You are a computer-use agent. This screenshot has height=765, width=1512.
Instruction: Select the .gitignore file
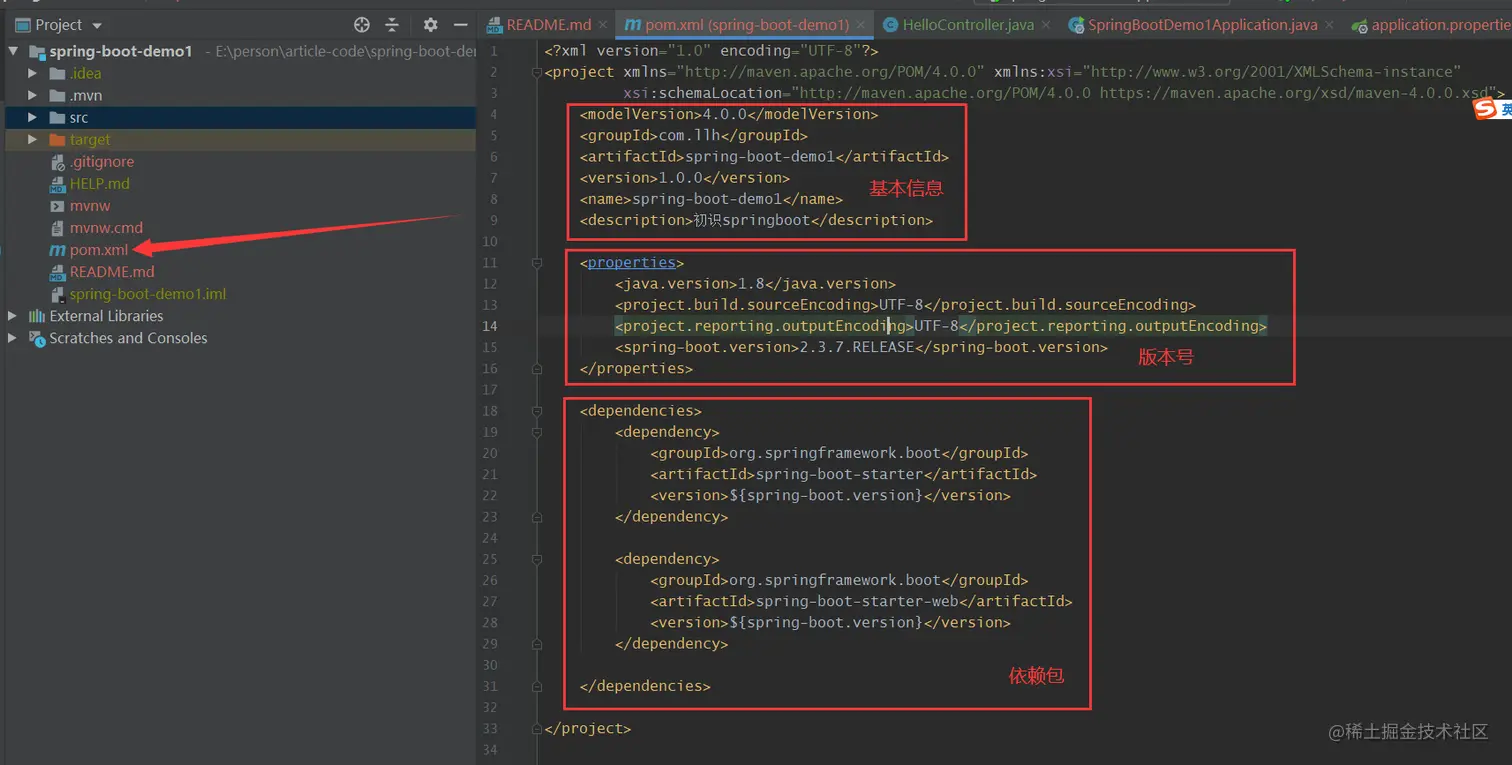point(101,161)
